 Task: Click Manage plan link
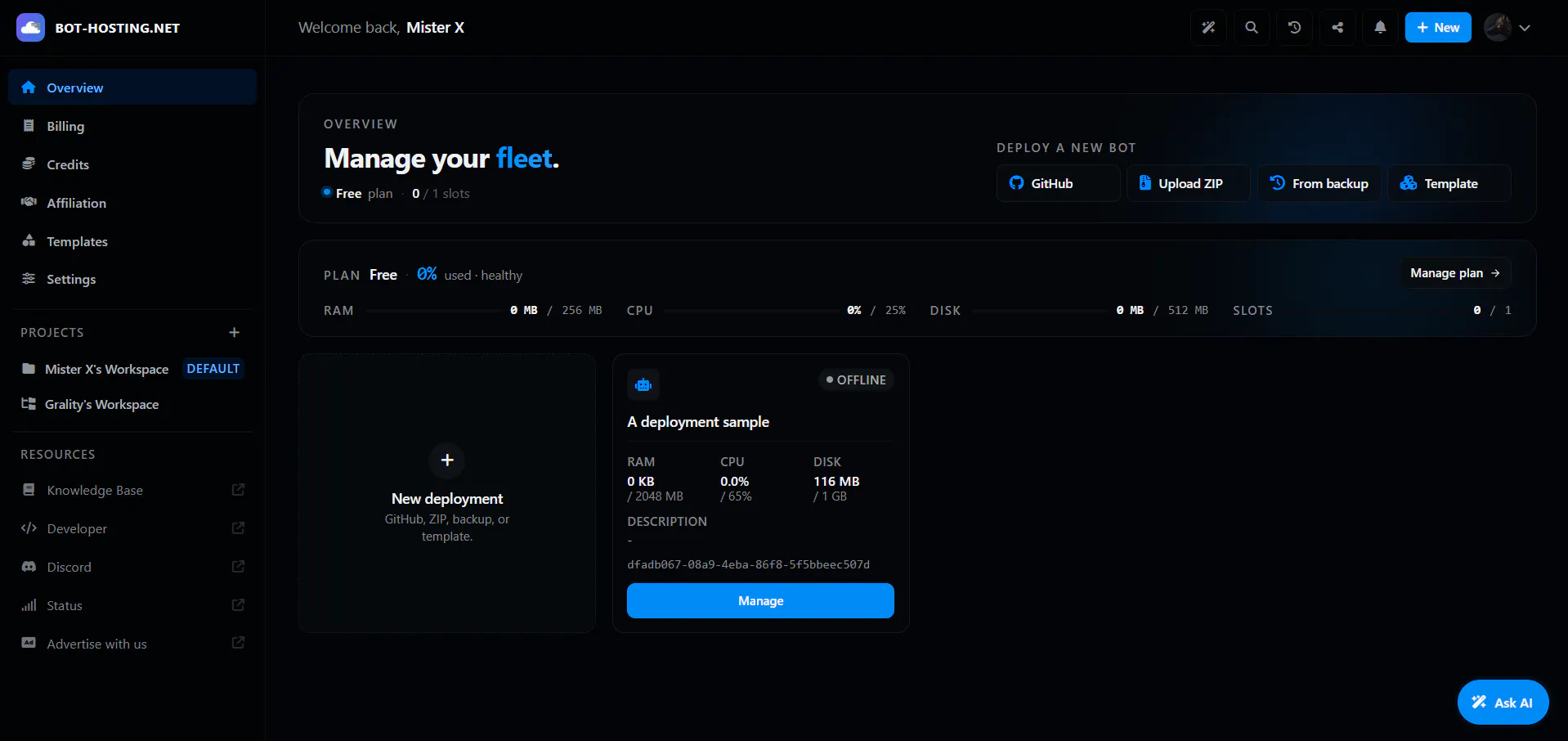1455,273
